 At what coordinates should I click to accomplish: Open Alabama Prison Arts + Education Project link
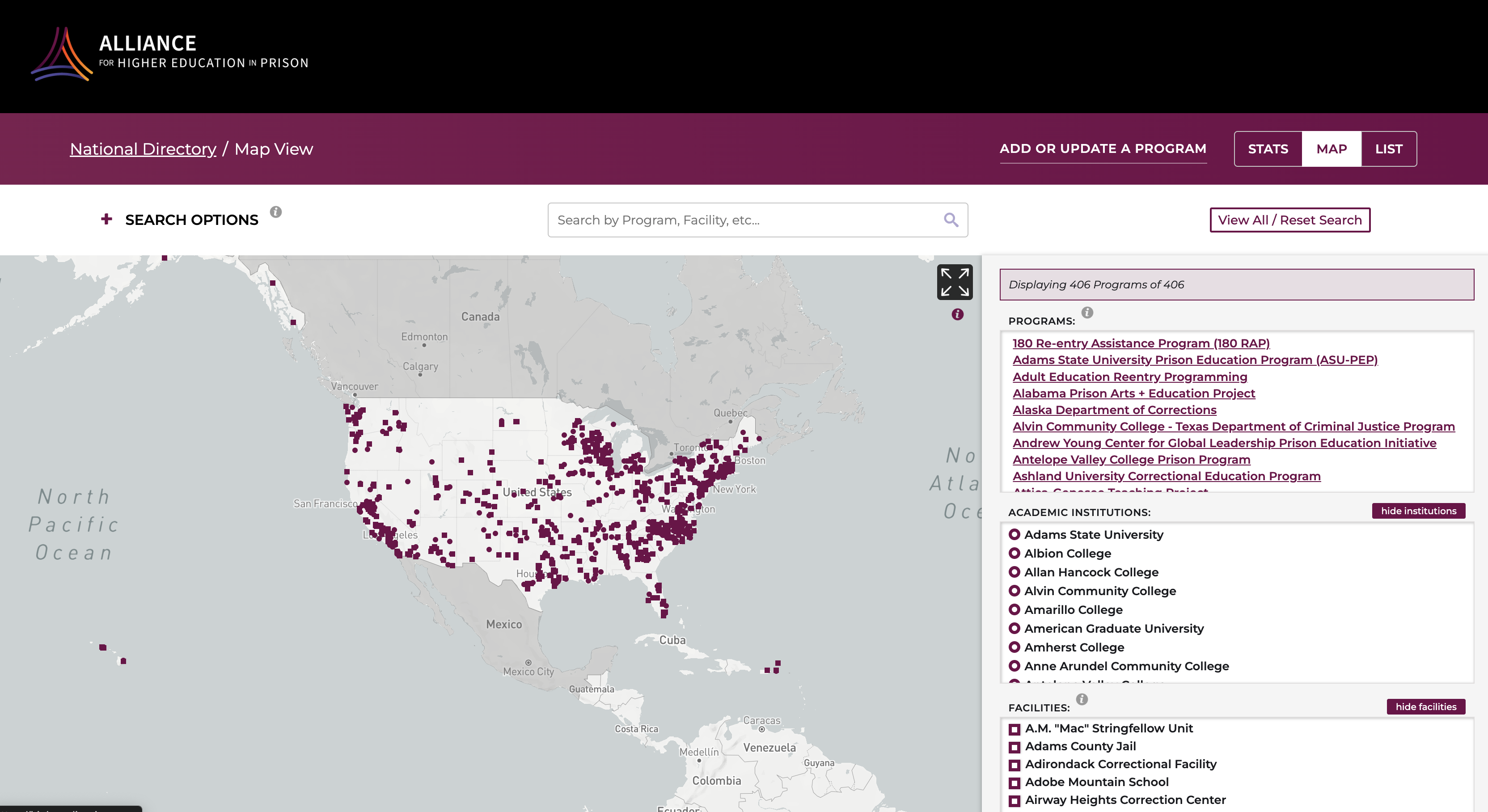click(x=1133, y=393)
